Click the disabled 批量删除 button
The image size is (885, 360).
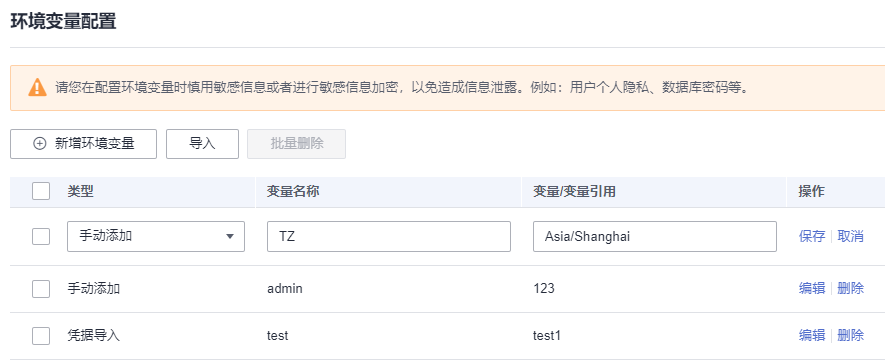click(296, 144)
